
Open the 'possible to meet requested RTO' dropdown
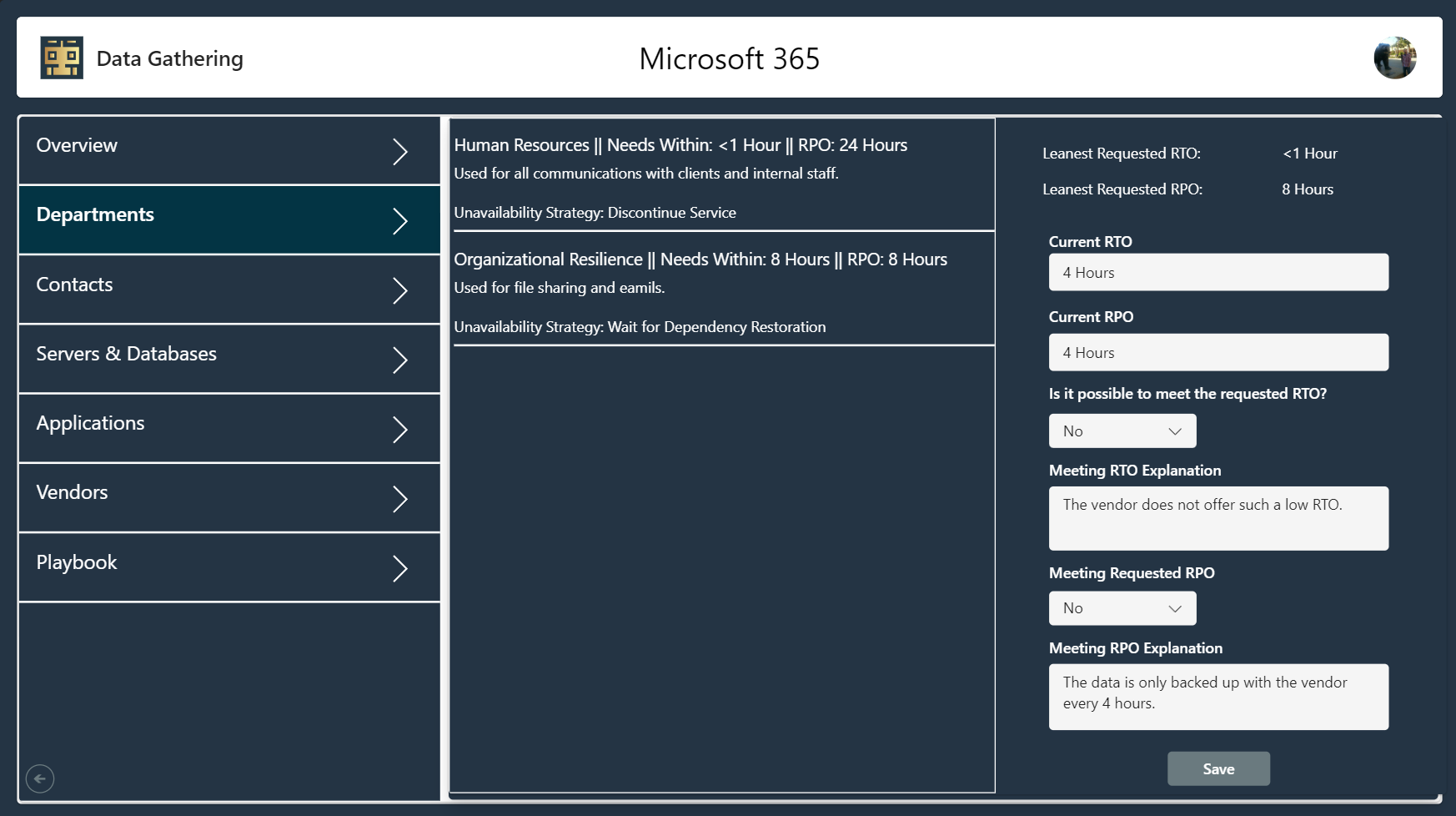[x=1122, y=431]
